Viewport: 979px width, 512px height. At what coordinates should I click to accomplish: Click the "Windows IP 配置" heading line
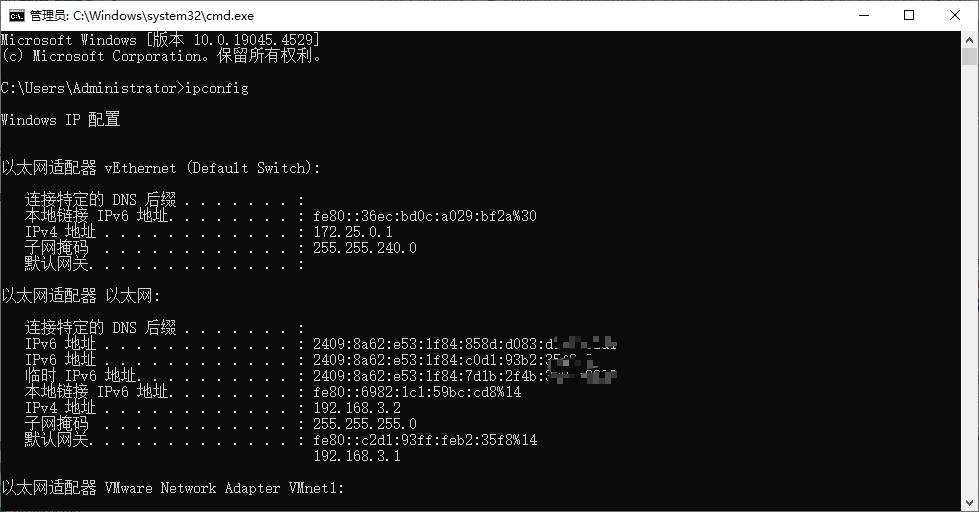pyautogui.click(x=60, y=120)
